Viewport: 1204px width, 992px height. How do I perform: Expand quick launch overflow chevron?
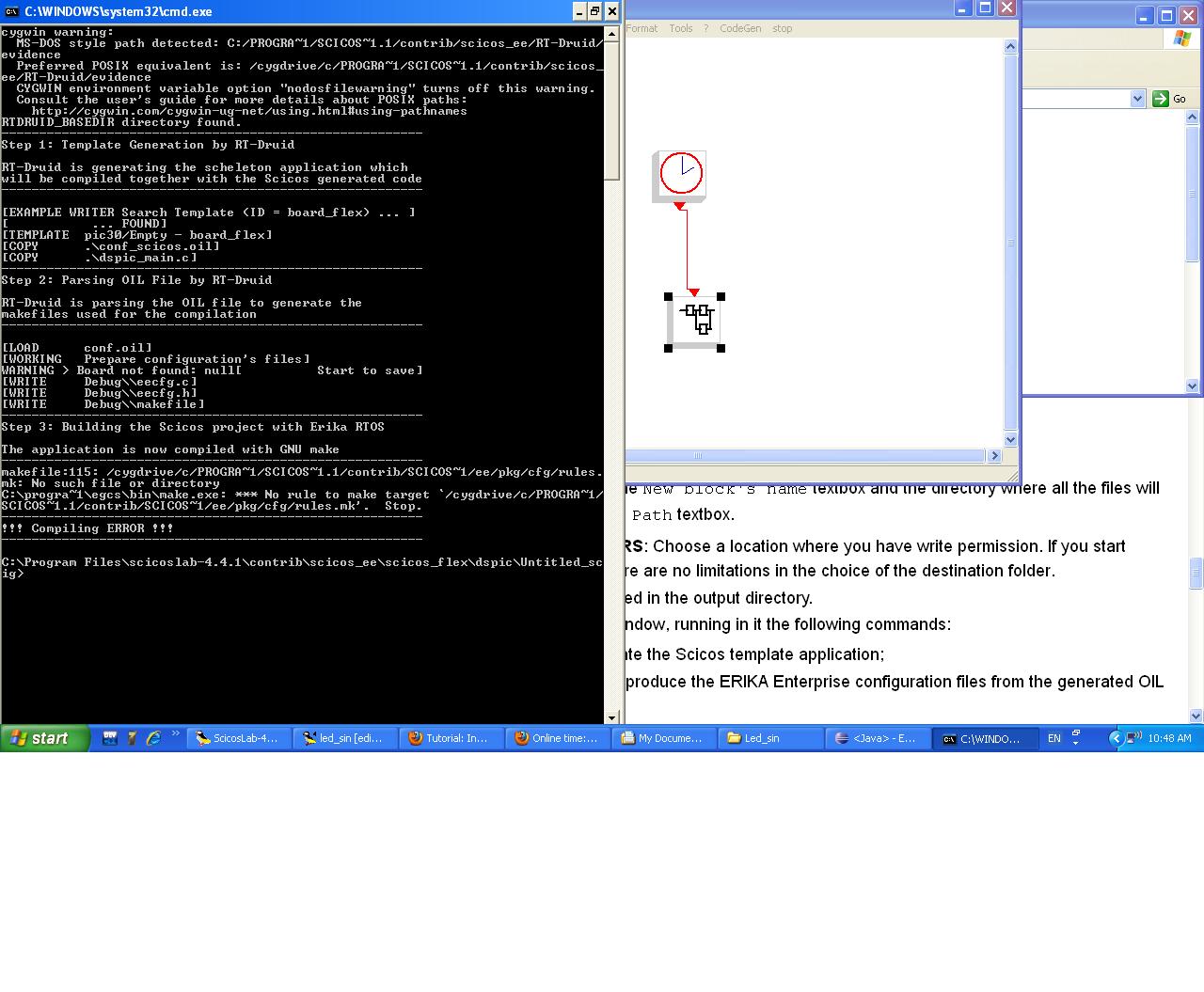click(x=175, y=735)
